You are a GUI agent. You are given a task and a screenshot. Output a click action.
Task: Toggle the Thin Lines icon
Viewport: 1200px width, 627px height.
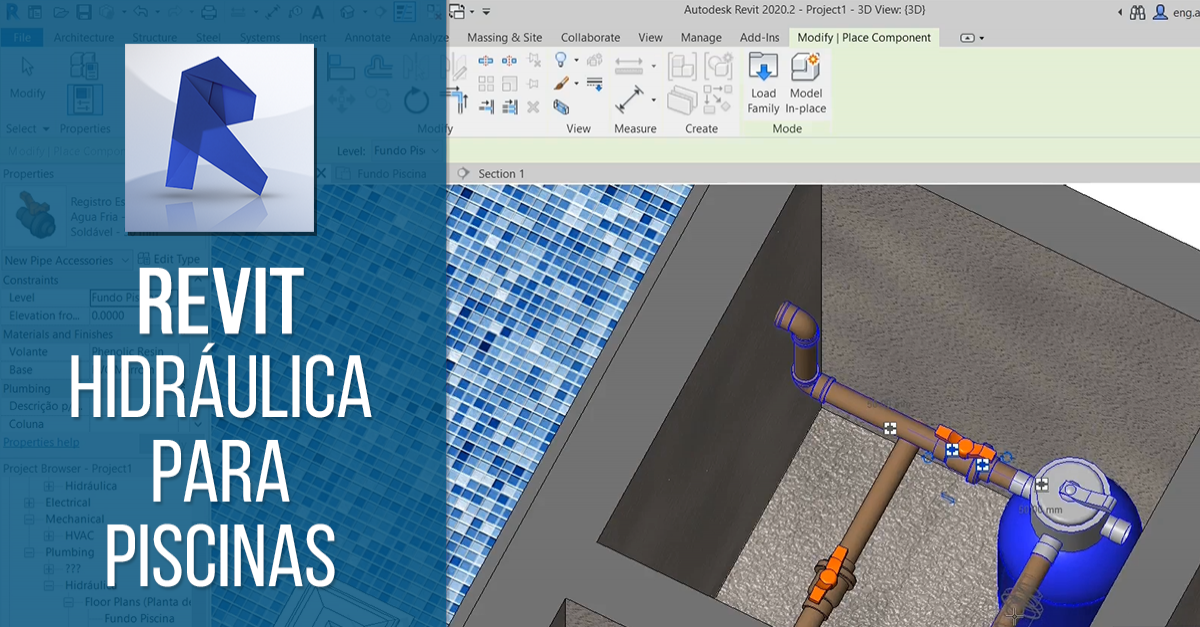(x=405, y=12)
